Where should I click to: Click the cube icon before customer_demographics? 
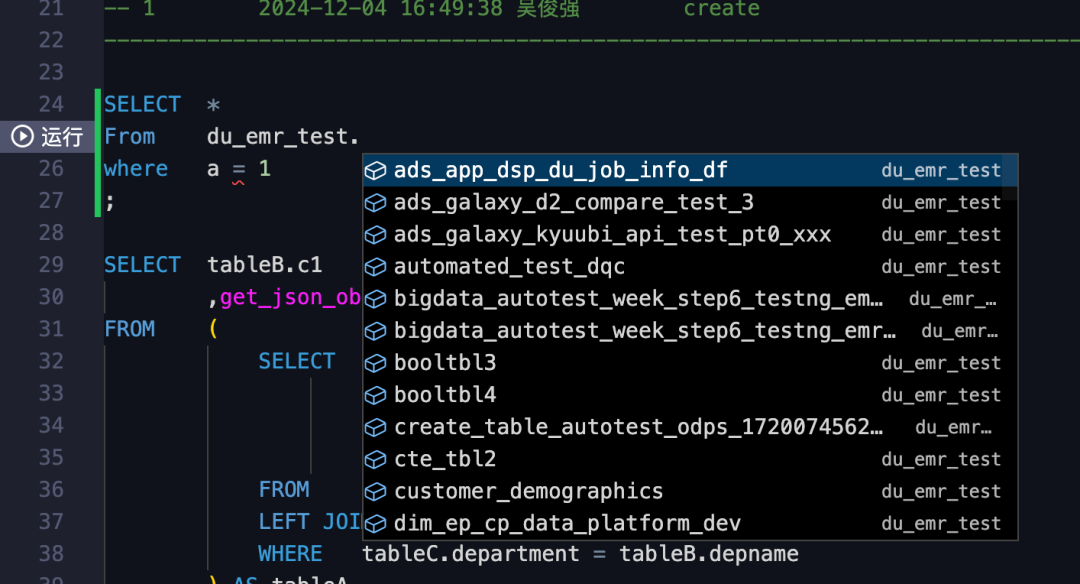375,491
